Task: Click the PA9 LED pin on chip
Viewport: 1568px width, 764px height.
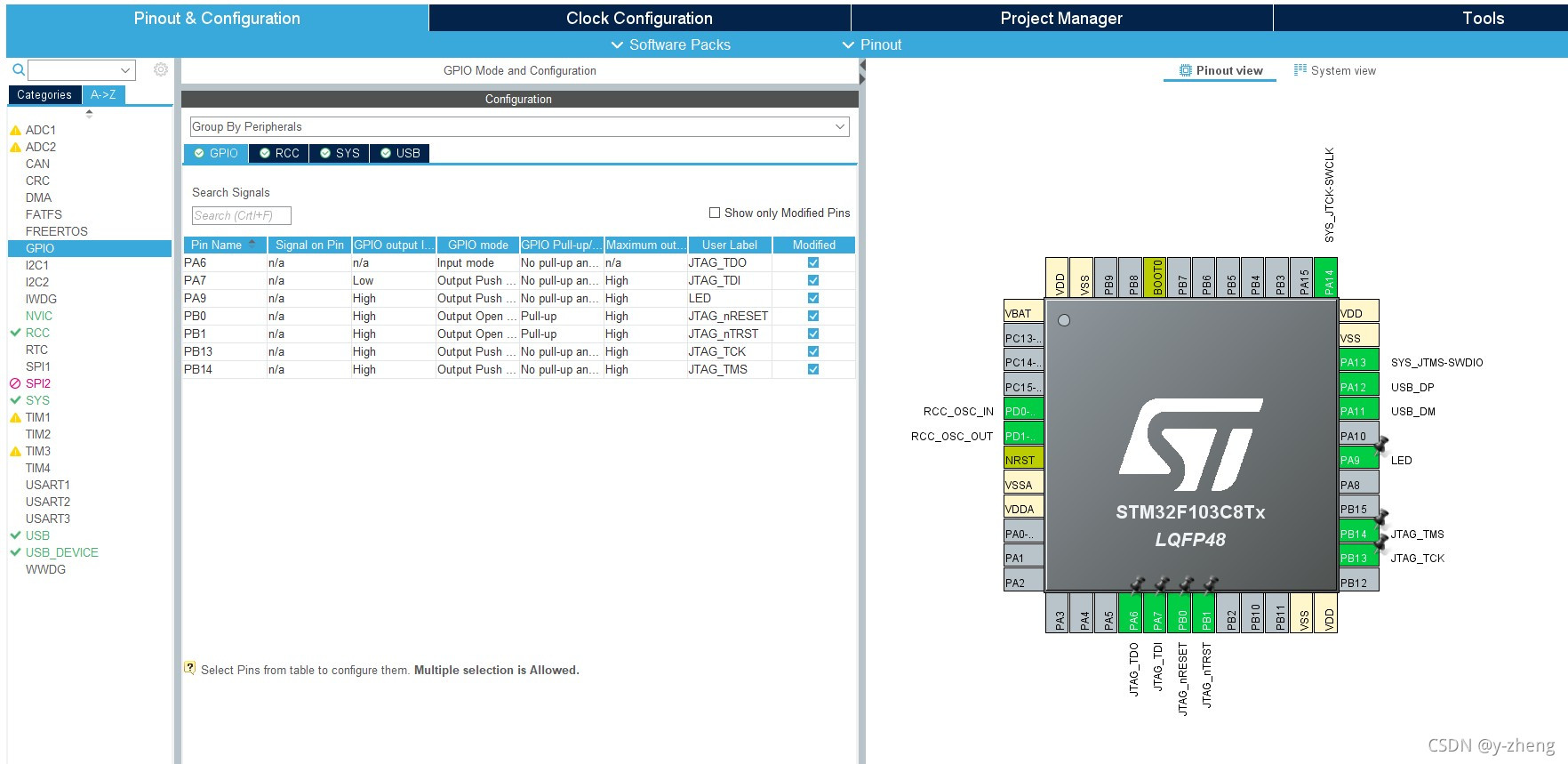Action: pos(1358,460)
